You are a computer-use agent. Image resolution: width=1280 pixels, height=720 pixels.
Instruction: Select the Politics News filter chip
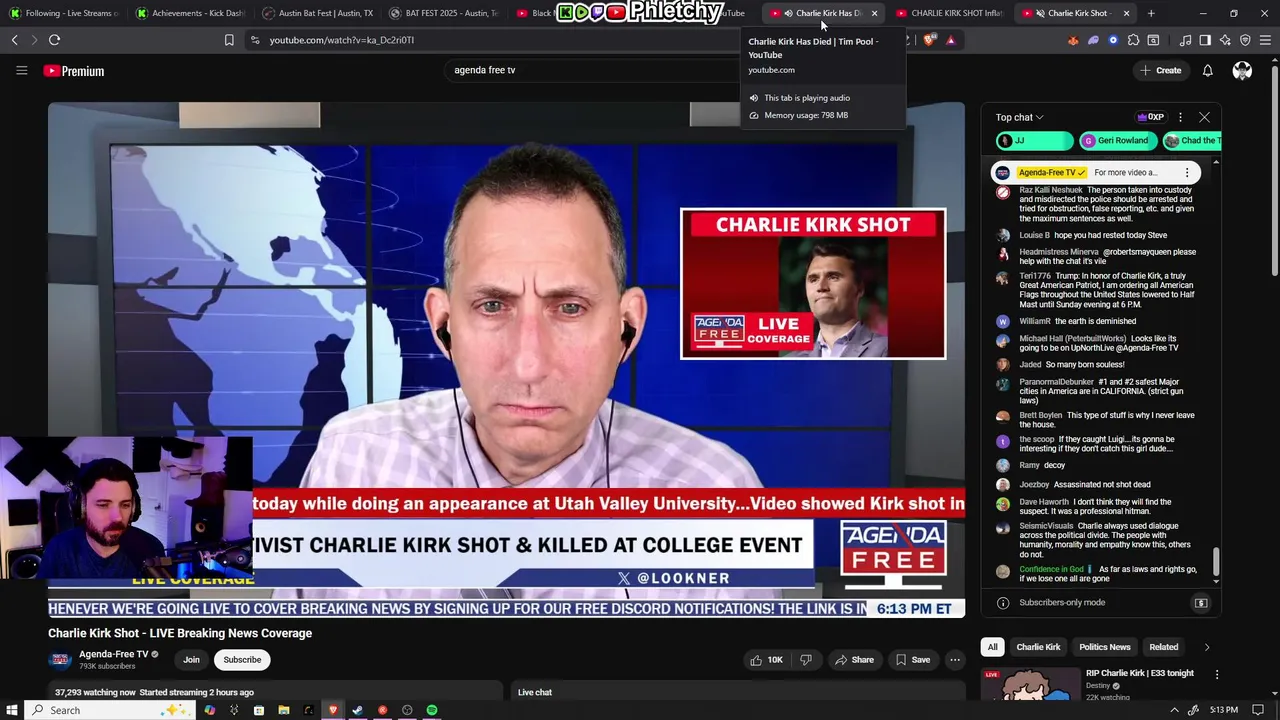pos(1105,647)
